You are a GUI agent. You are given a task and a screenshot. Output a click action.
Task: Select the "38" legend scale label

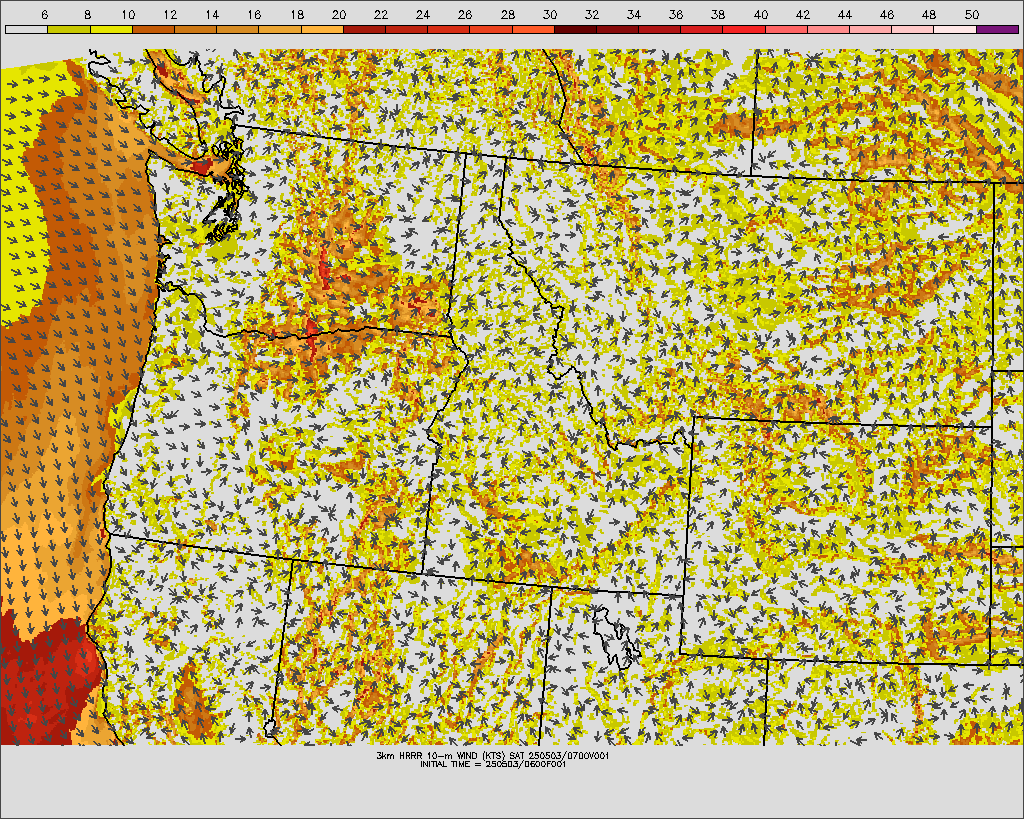tap(718, 14)
